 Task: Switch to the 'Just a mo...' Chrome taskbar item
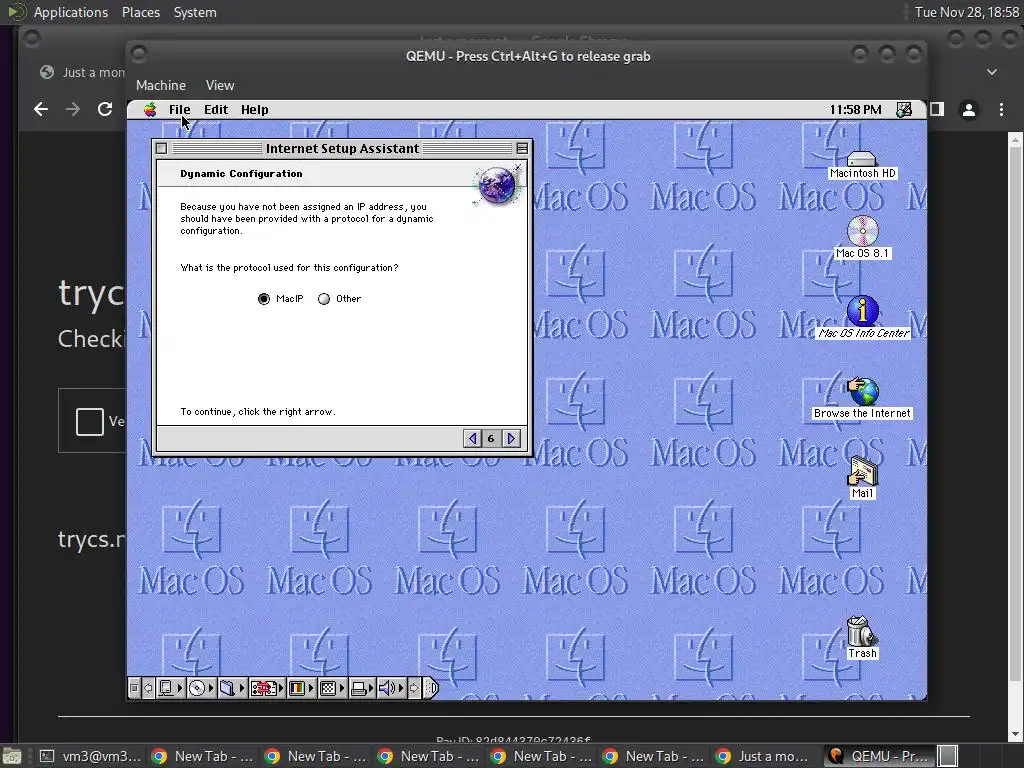tap(763, 756)
